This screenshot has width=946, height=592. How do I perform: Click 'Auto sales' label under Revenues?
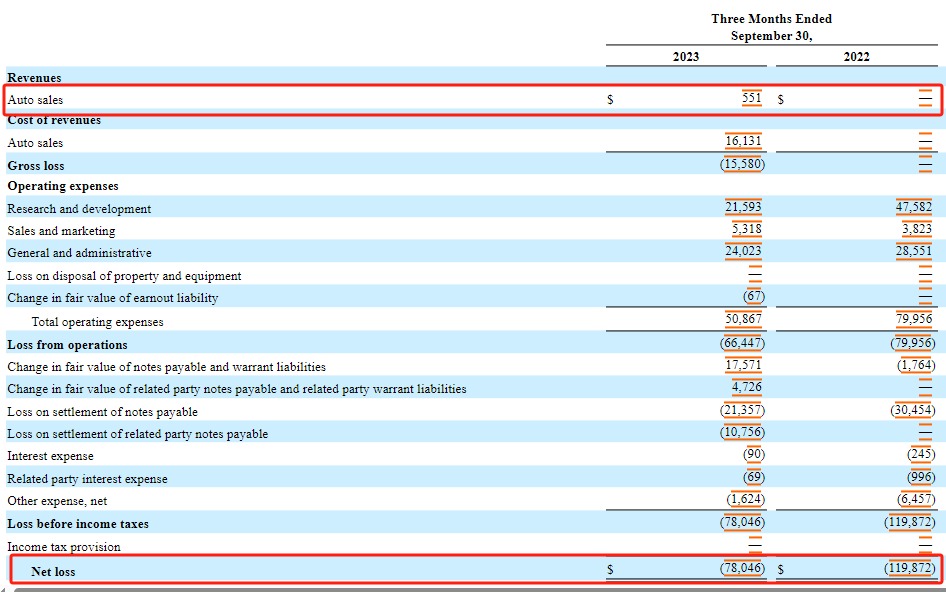coord(35,100)
